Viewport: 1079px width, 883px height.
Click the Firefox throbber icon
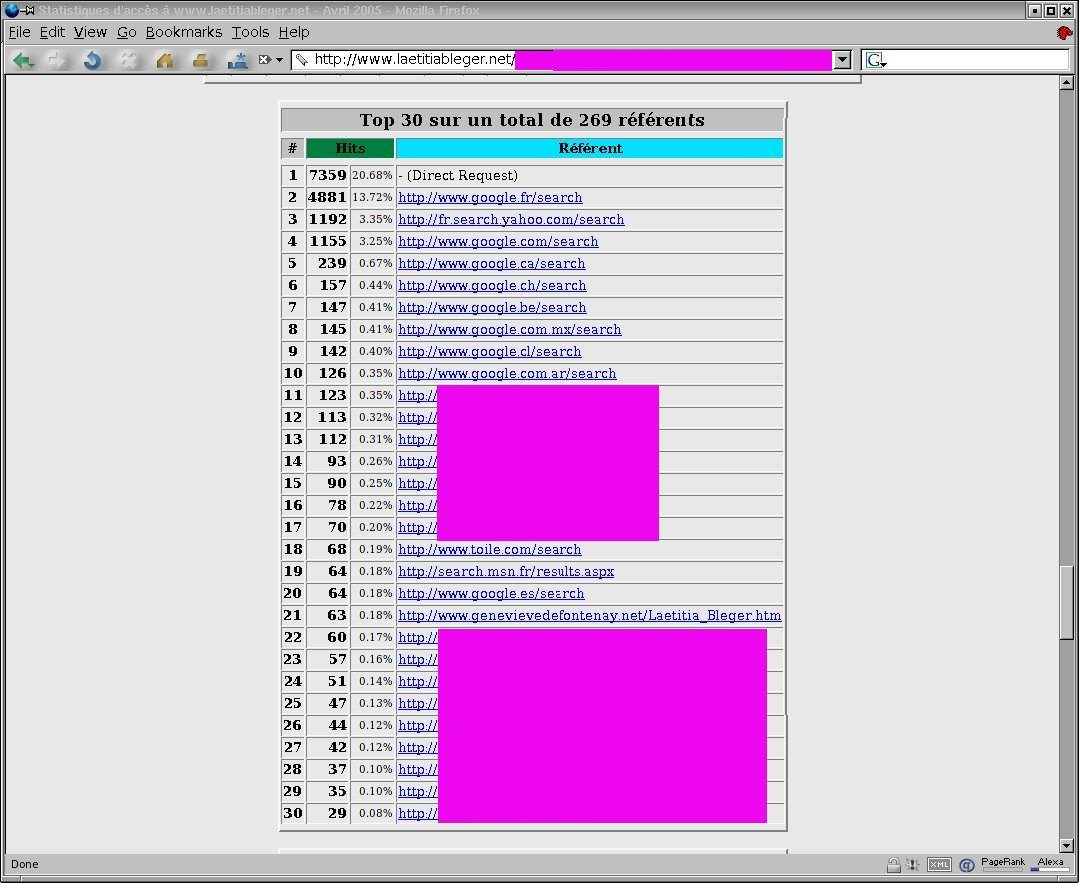coord(1064,32)
